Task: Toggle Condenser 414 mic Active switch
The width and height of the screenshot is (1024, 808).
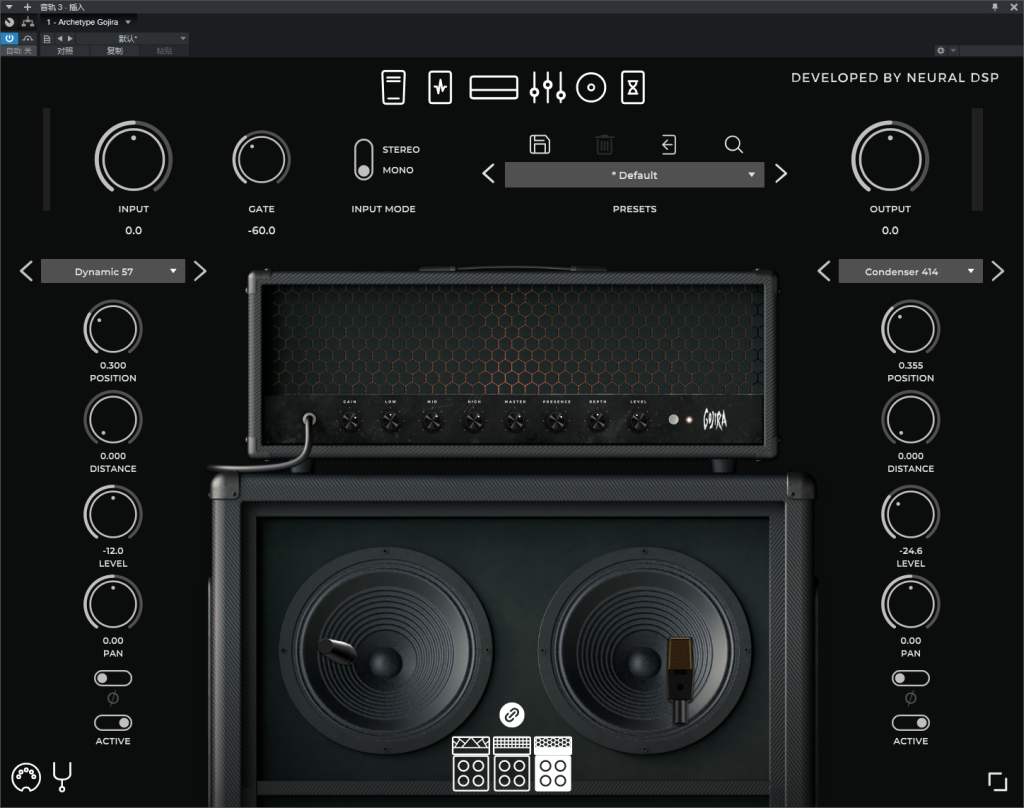Action: coord(910,722)
